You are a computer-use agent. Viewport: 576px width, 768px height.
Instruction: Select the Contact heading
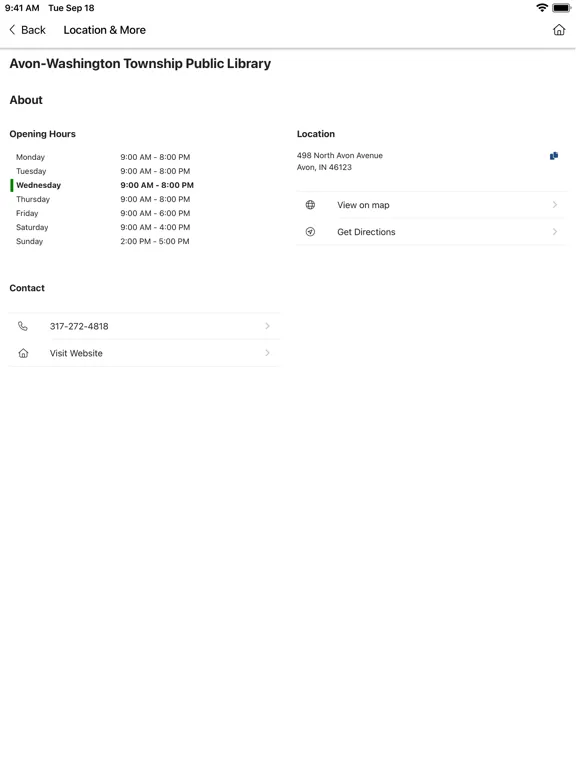coord(27,288)
